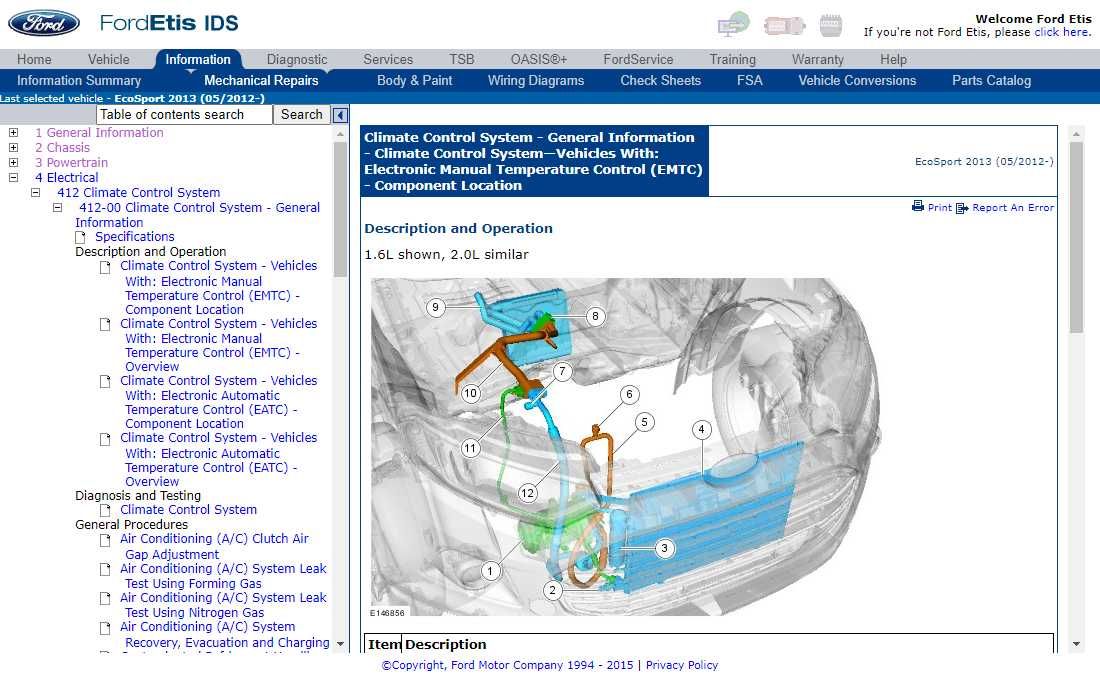Screen dimensions: 1100x697
Task: Click the document icon beside Specifications
Action: (81, 237)
